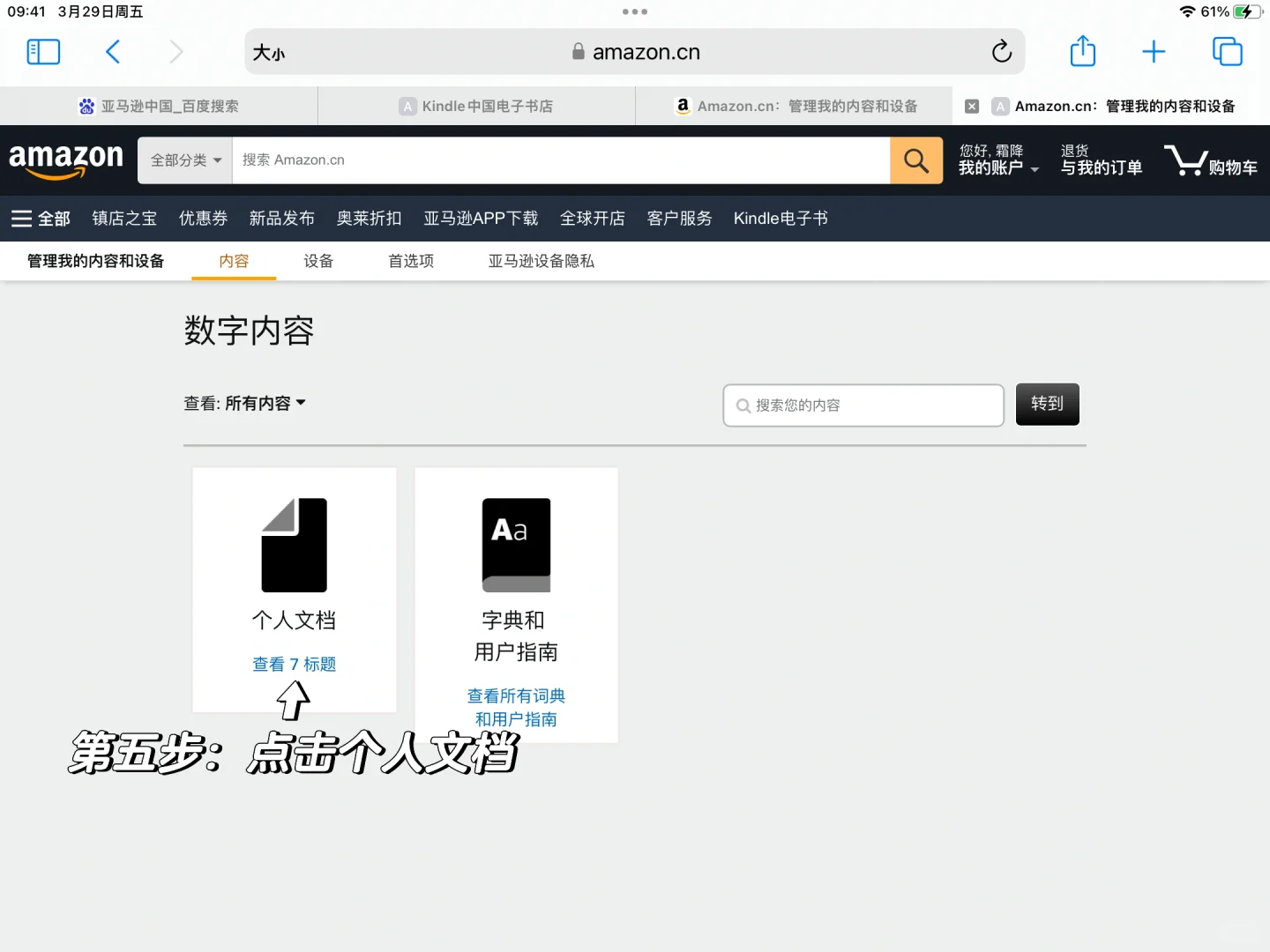Click the 转到 button
1270x952 pixels.
click(1047, 404)
